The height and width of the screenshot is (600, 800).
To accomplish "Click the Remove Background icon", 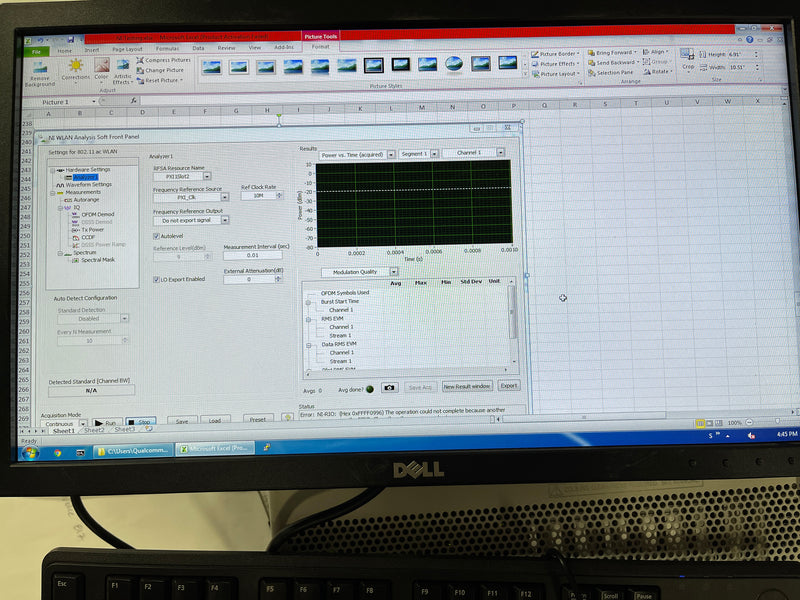I will (x=40, y=67).
